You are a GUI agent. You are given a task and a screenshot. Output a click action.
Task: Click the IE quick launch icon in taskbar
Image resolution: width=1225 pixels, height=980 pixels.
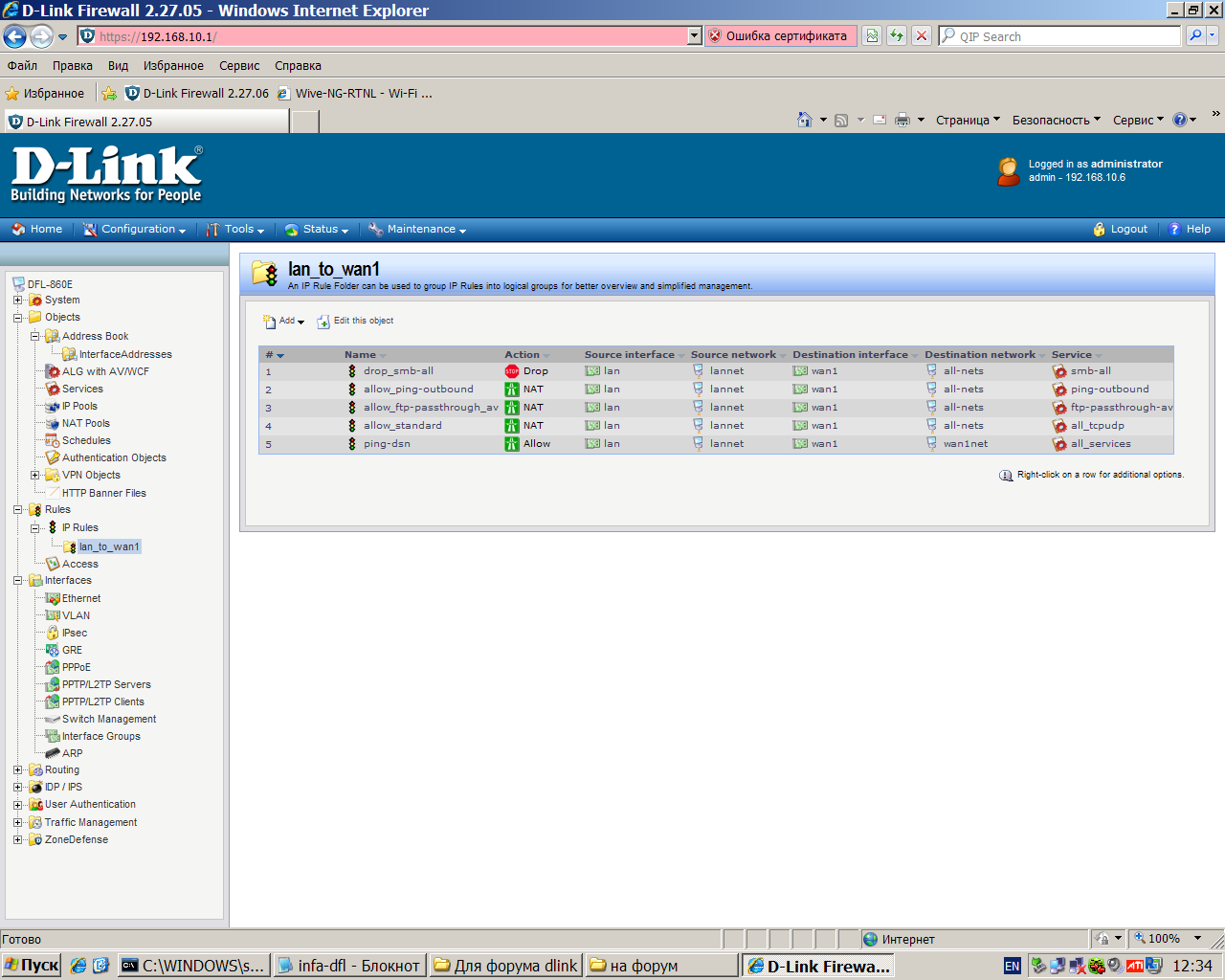coord(78,966)
